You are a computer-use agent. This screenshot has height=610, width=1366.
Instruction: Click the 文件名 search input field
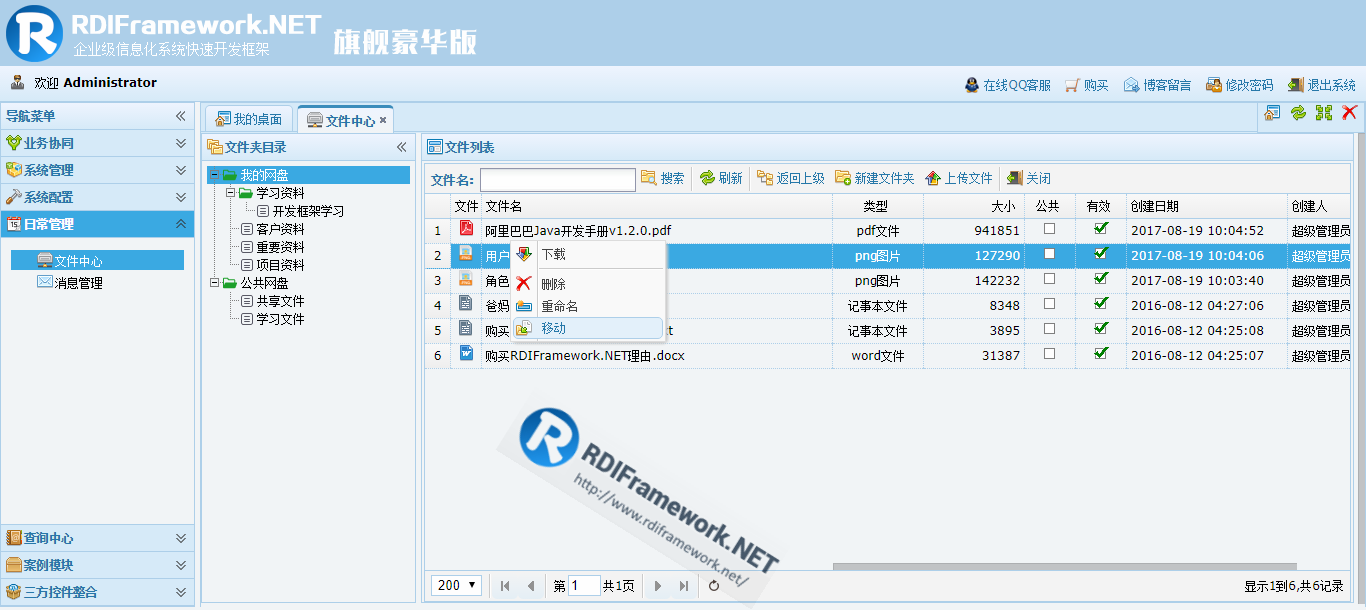point(557,179)
